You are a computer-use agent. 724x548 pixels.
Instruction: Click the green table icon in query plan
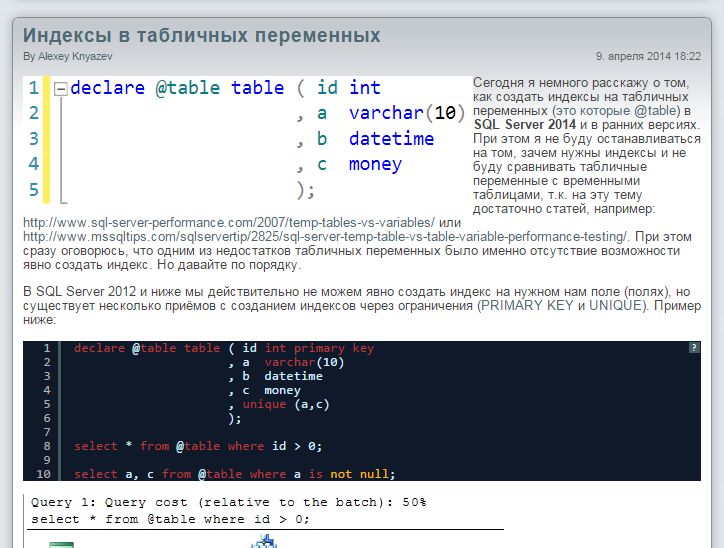click(x=61, y=543)
